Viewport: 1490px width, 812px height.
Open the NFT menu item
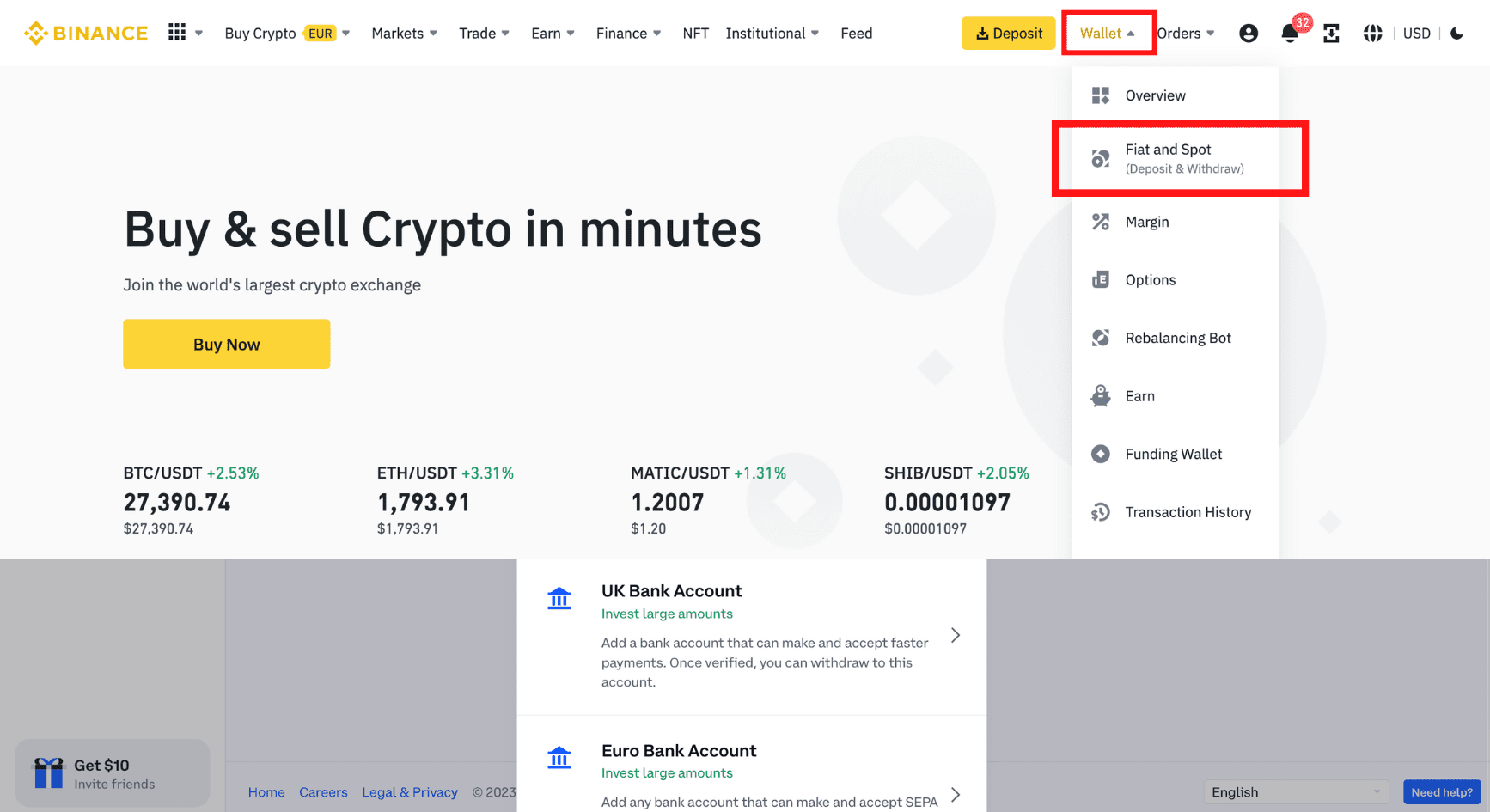point(696,33)
